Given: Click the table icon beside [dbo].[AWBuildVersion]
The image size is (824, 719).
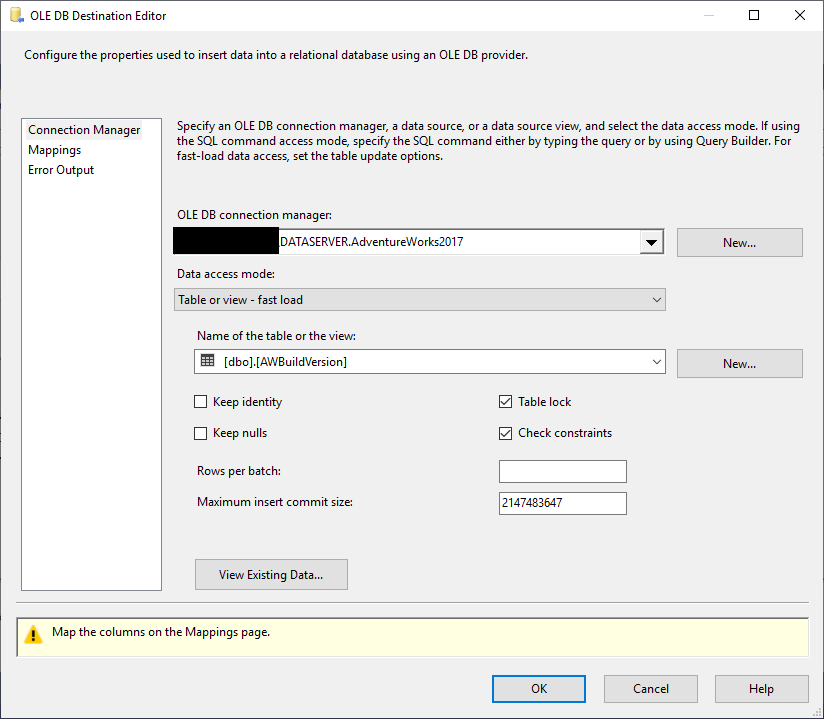Looking at the screenshot, I should (x=208, y=362).
